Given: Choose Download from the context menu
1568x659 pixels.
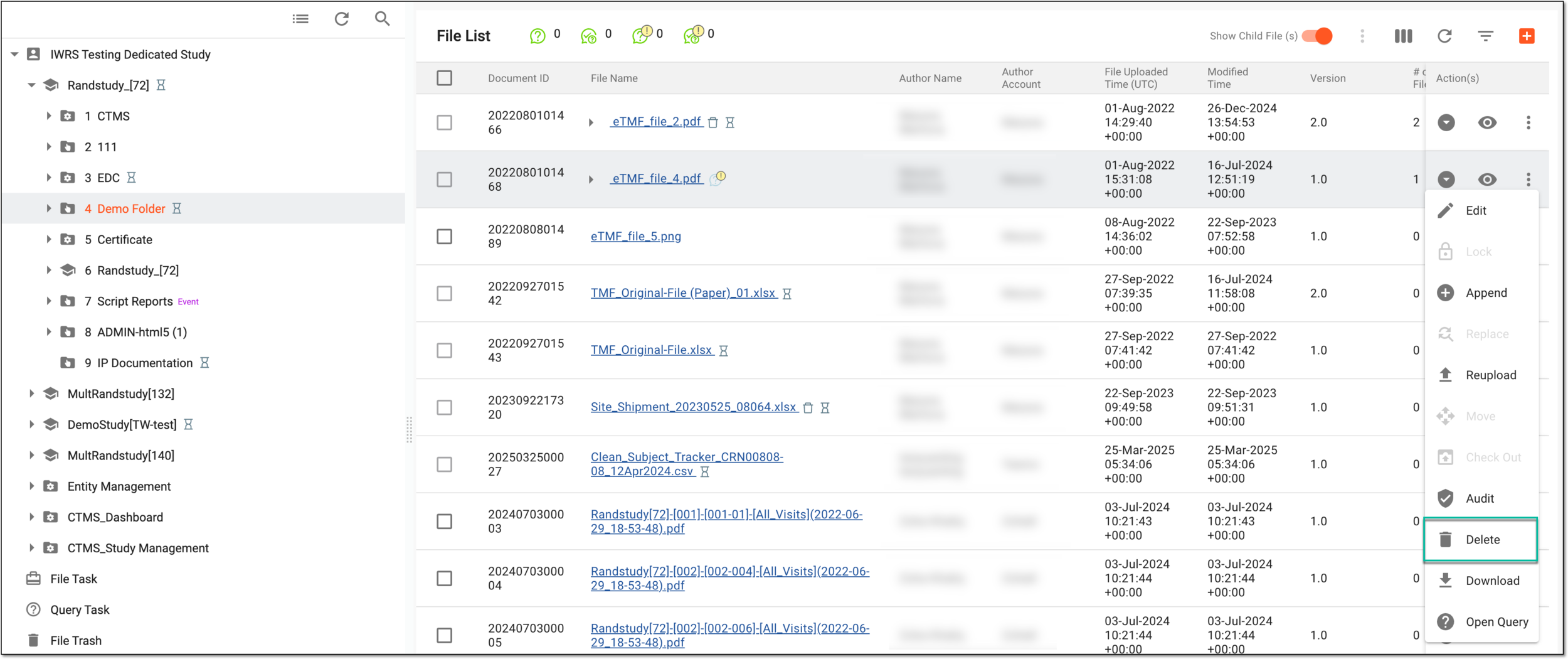Looking at the screenshot, I should [x=1481, y=581].
